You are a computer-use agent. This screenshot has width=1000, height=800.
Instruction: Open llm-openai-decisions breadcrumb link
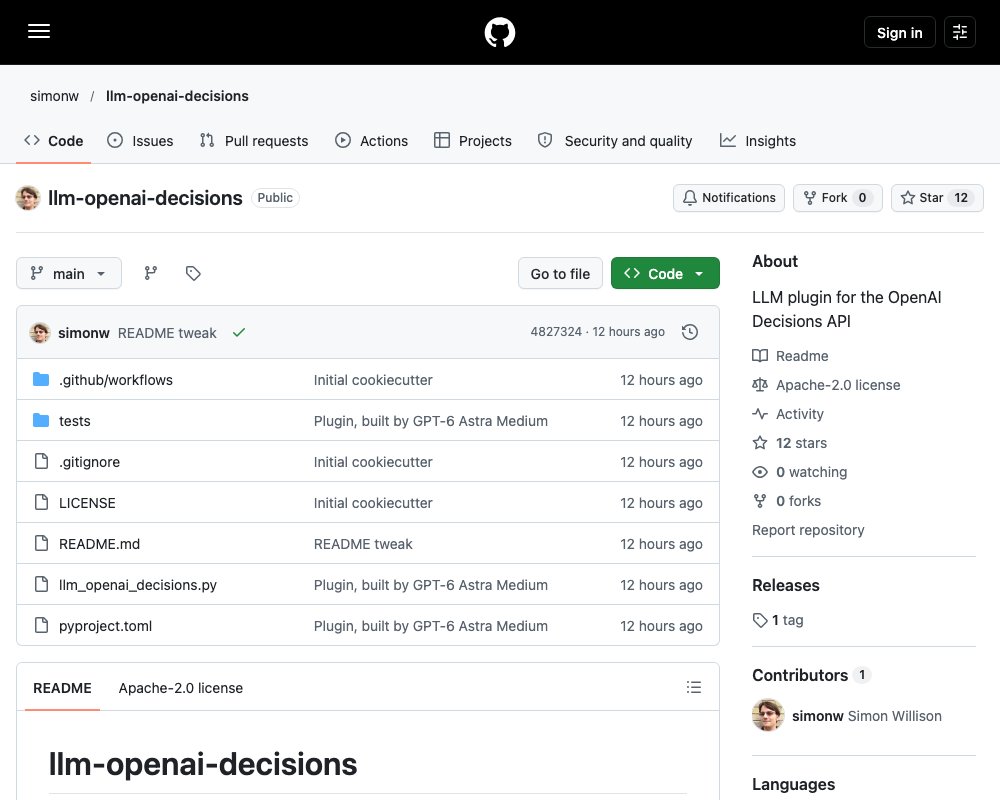pos(177,96)
